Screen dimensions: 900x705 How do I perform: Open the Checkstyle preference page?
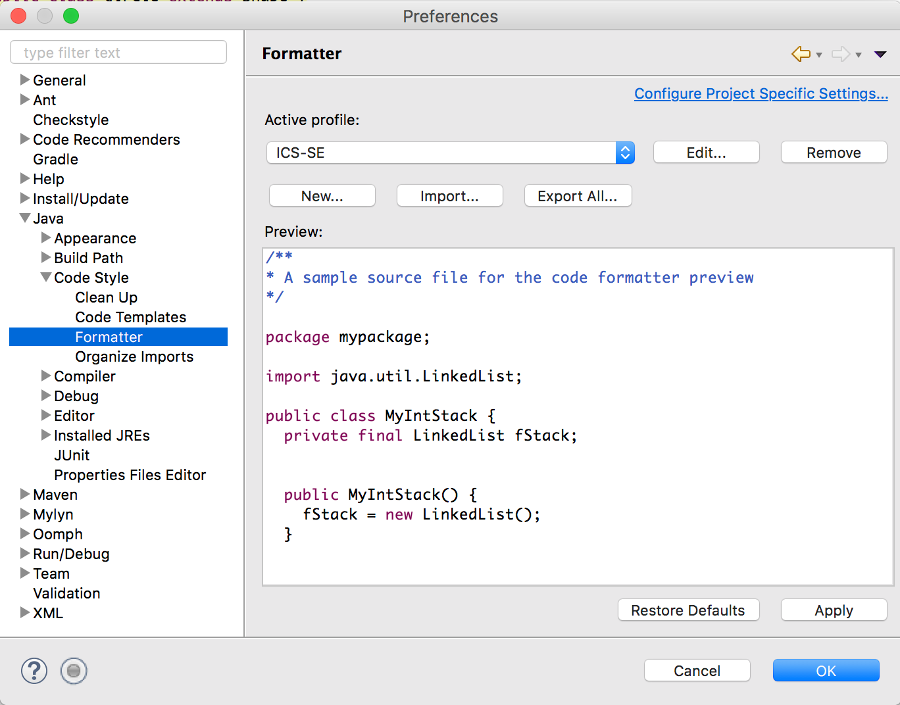[x=70, y=119]
